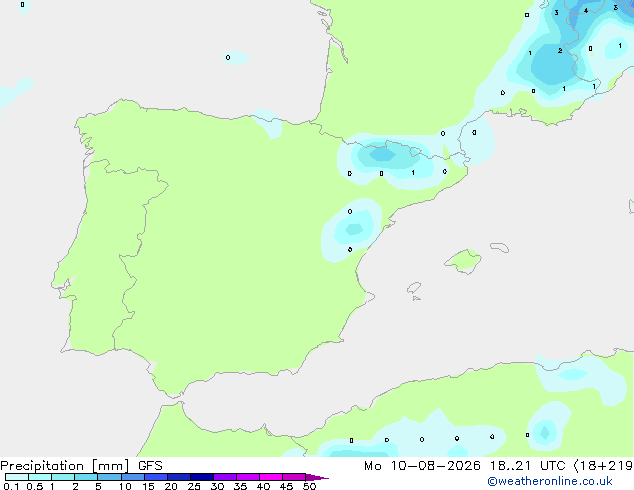This screenshot has height=490, width=634.
Task: Pick the 45–50 mm legend color swatch
Action: (294, 477)
